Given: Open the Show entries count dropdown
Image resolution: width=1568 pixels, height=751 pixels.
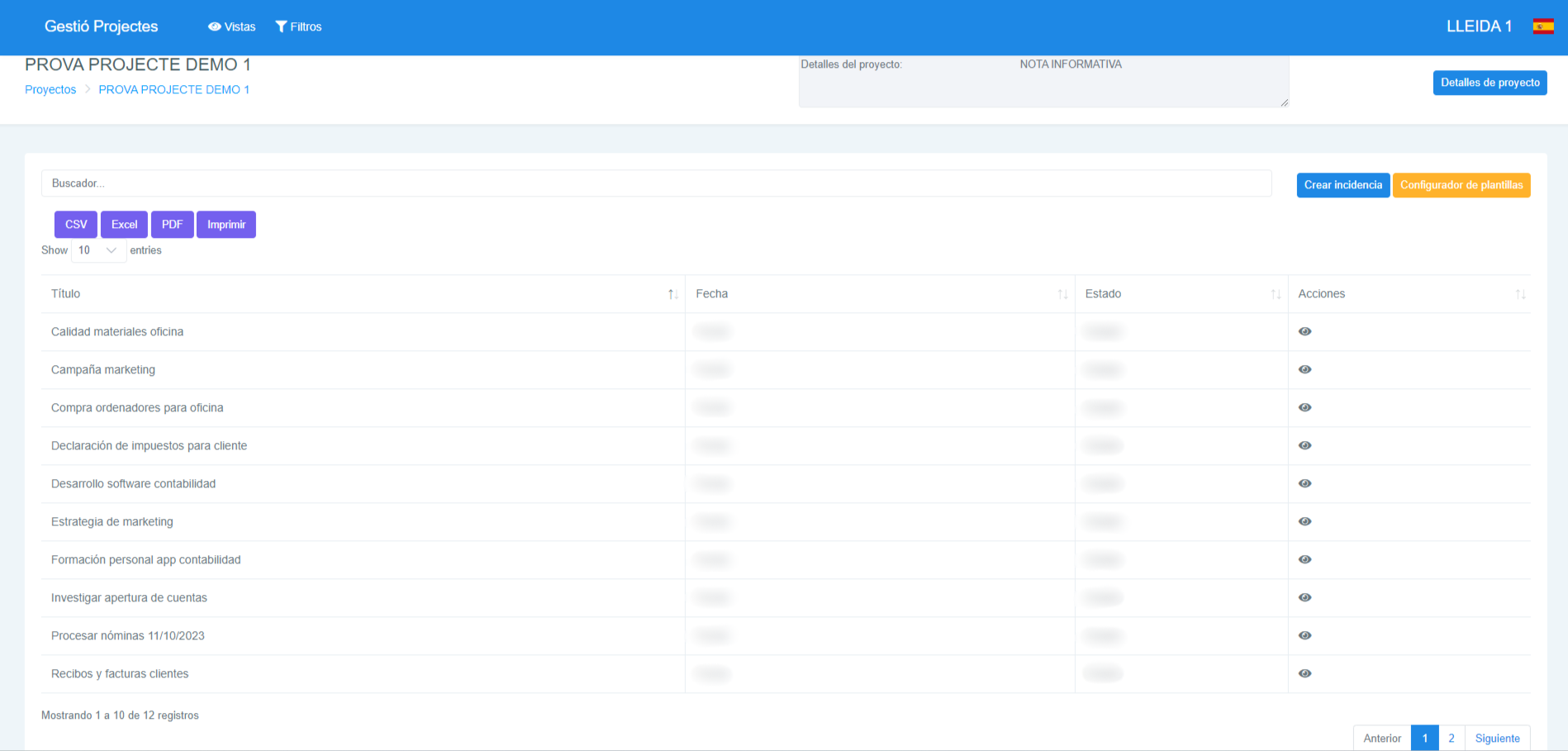Looking at the screenshot, I should (98, 250).
